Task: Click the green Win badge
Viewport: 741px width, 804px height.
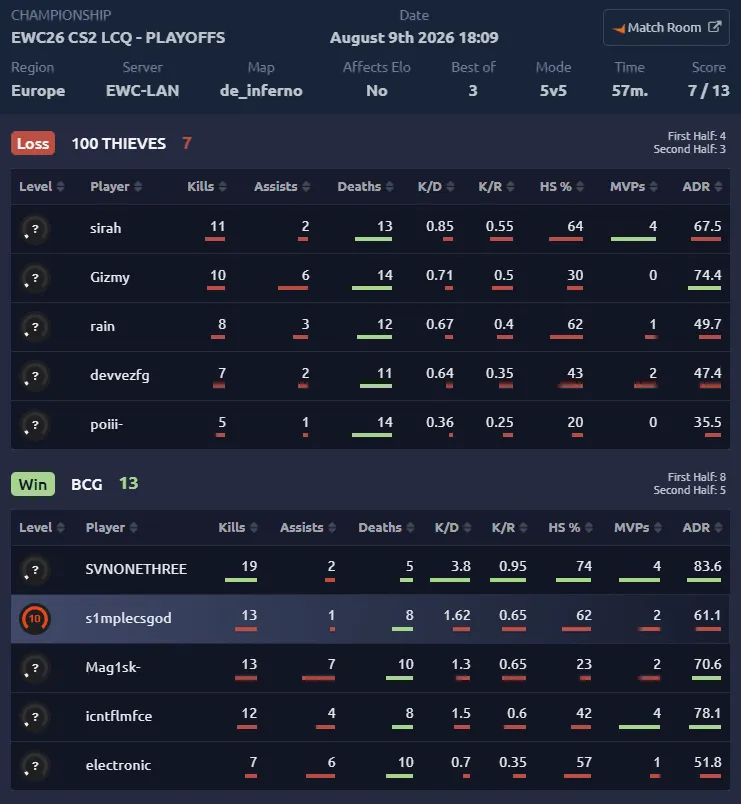Action: 33,484
